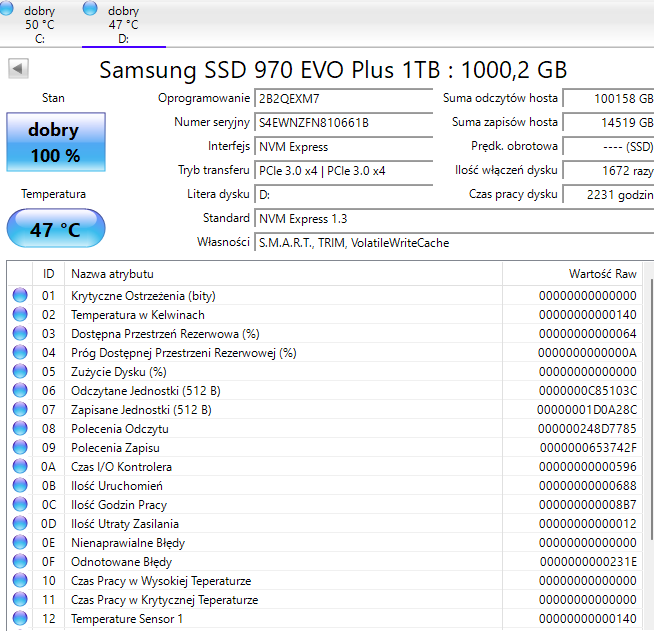Click the status orb for Nienaprawialne Błędy

click(x=21, y=543)
